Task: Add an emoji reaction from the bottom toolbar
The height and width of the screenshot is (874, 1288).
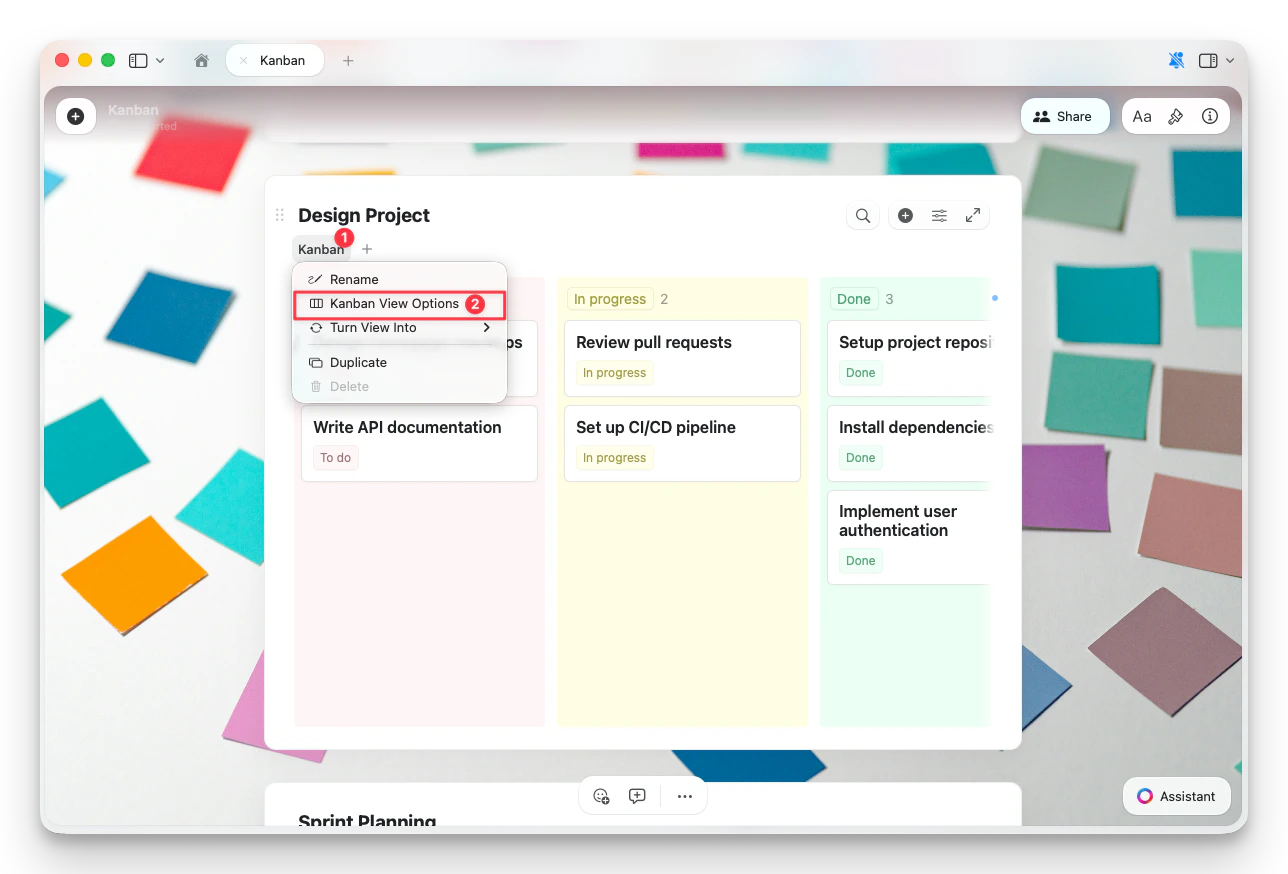Action: pyautogui.click(x=601, y=796)
